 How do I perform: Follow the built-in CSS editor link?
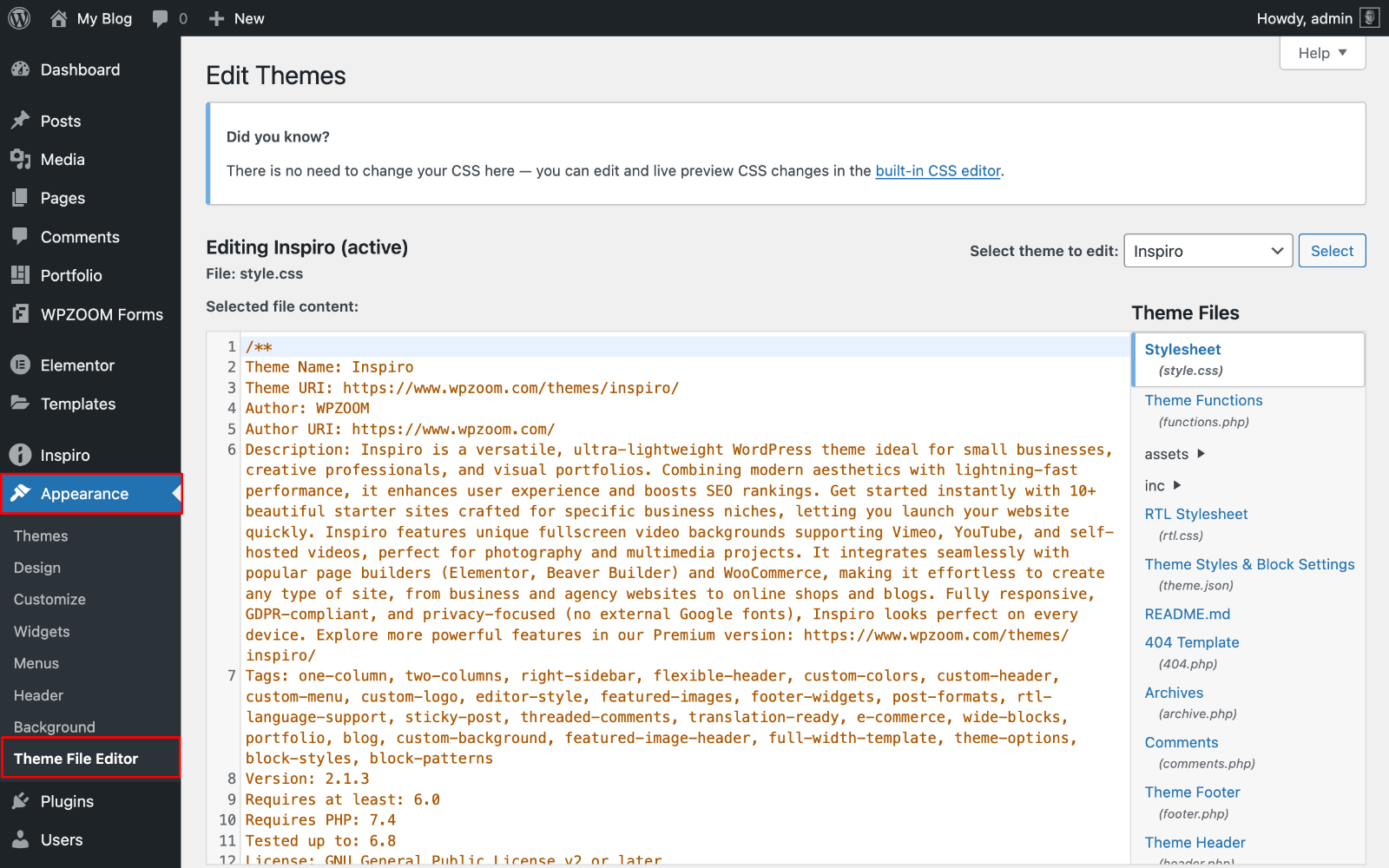coord(938,171)
